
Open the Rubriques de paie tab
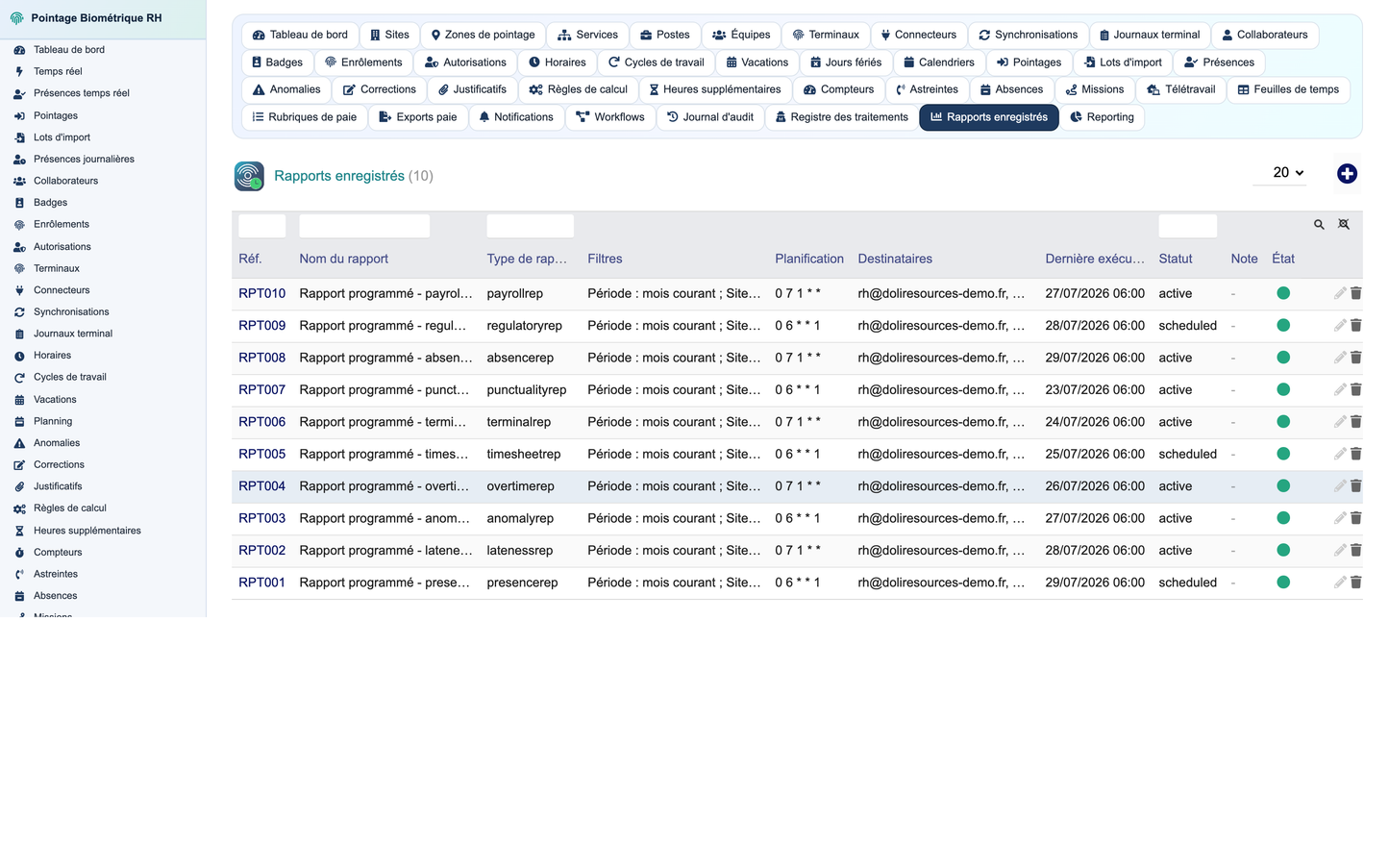pyautogui.click(x=304, y=117)
